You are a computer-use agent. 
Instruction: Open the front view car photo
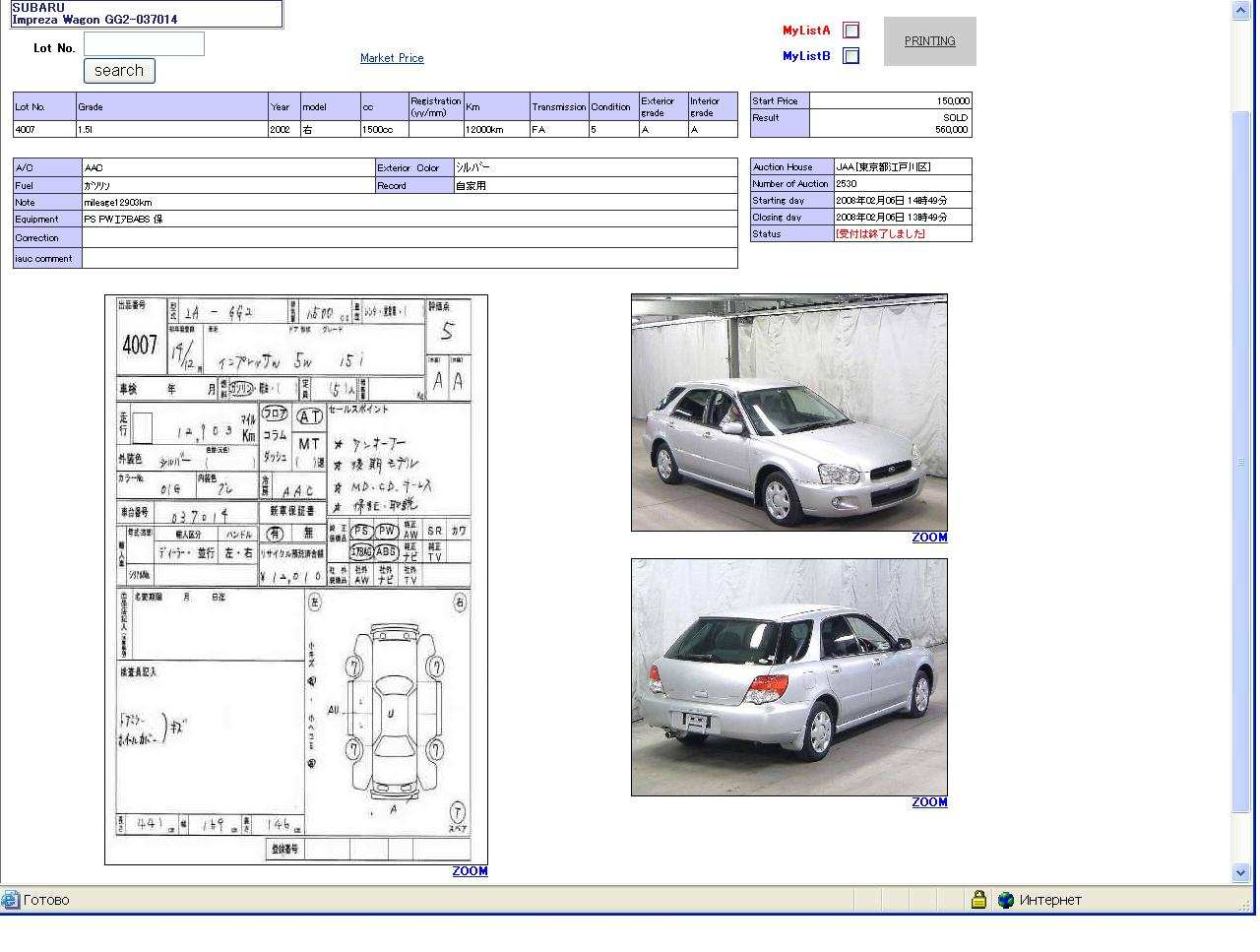(x=789, y=413)
